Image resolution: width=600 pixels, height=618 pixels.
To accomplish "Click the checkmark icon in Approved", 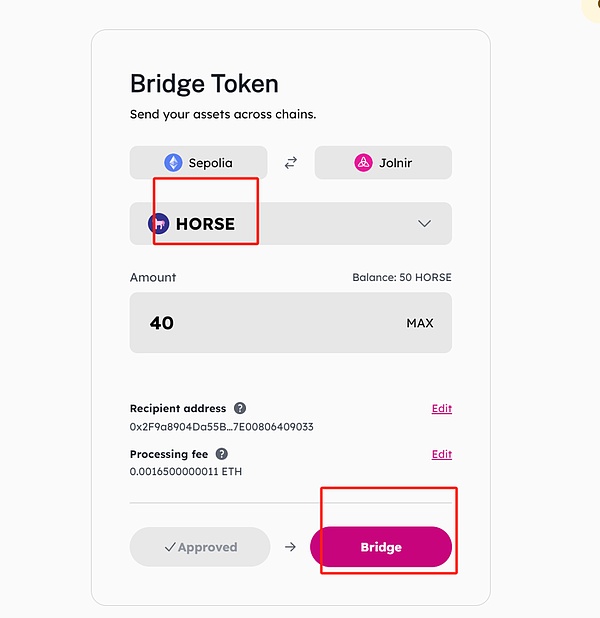I will 170,547.
